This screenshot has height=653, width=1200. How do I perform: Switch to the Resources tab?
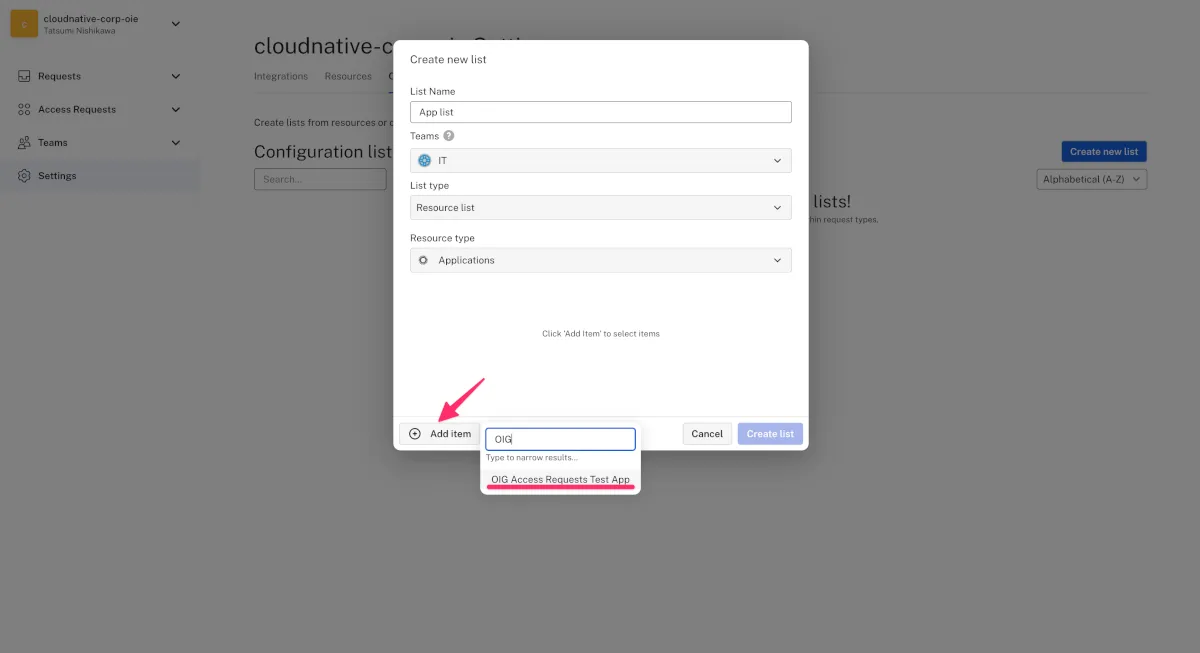point(348,76)
